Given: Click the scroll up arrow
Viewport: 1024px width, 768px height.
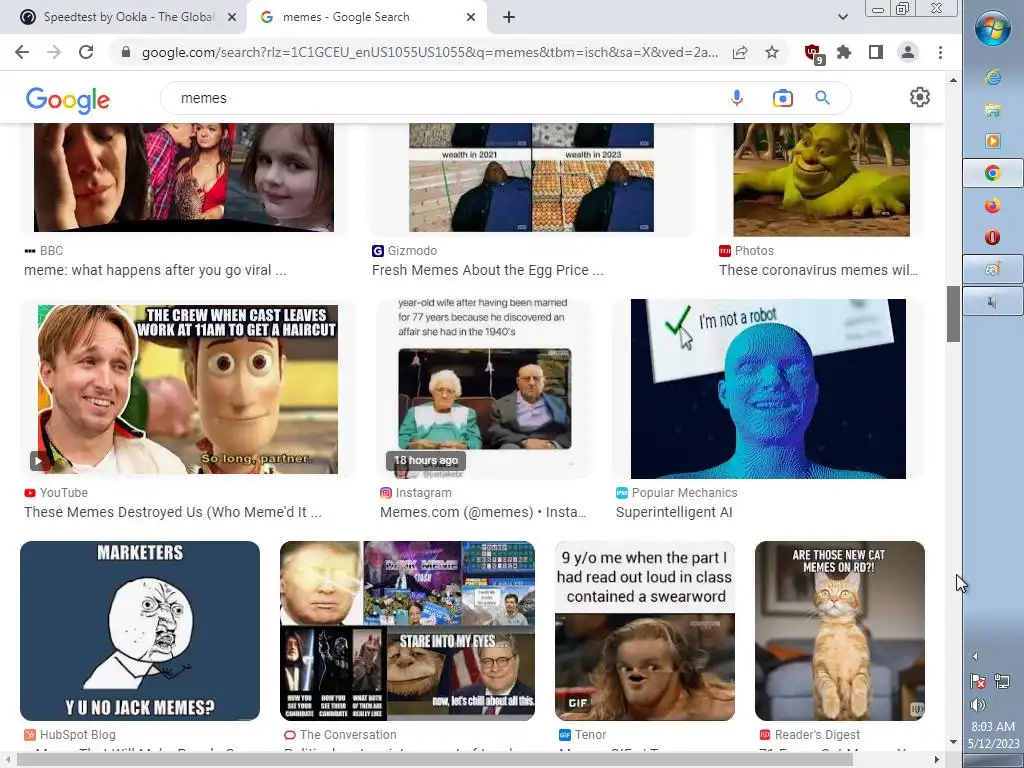Looking at the screenshot, I should (953, 80).
